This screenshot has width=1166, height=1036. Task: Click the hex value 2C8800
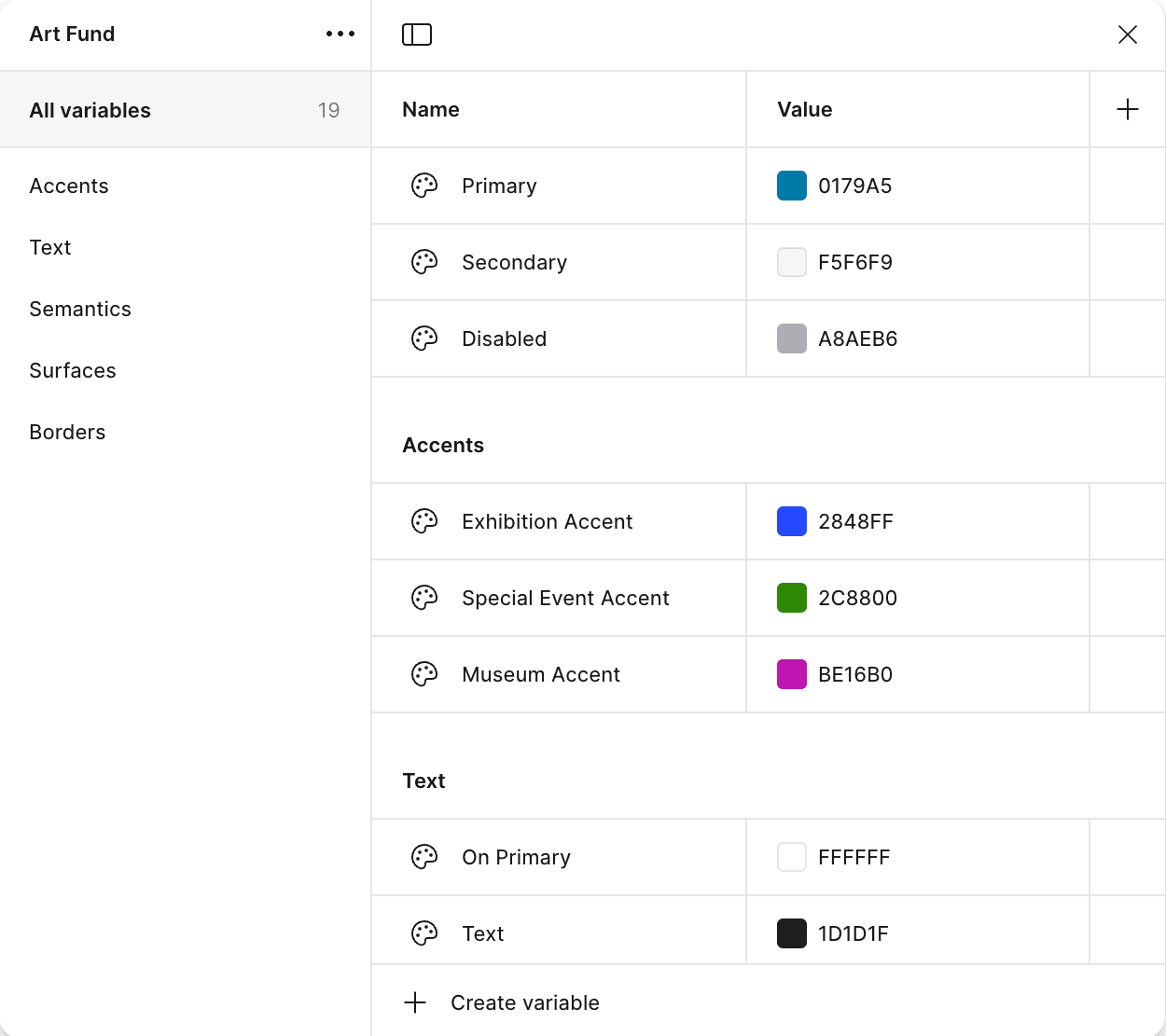(857, 598)
